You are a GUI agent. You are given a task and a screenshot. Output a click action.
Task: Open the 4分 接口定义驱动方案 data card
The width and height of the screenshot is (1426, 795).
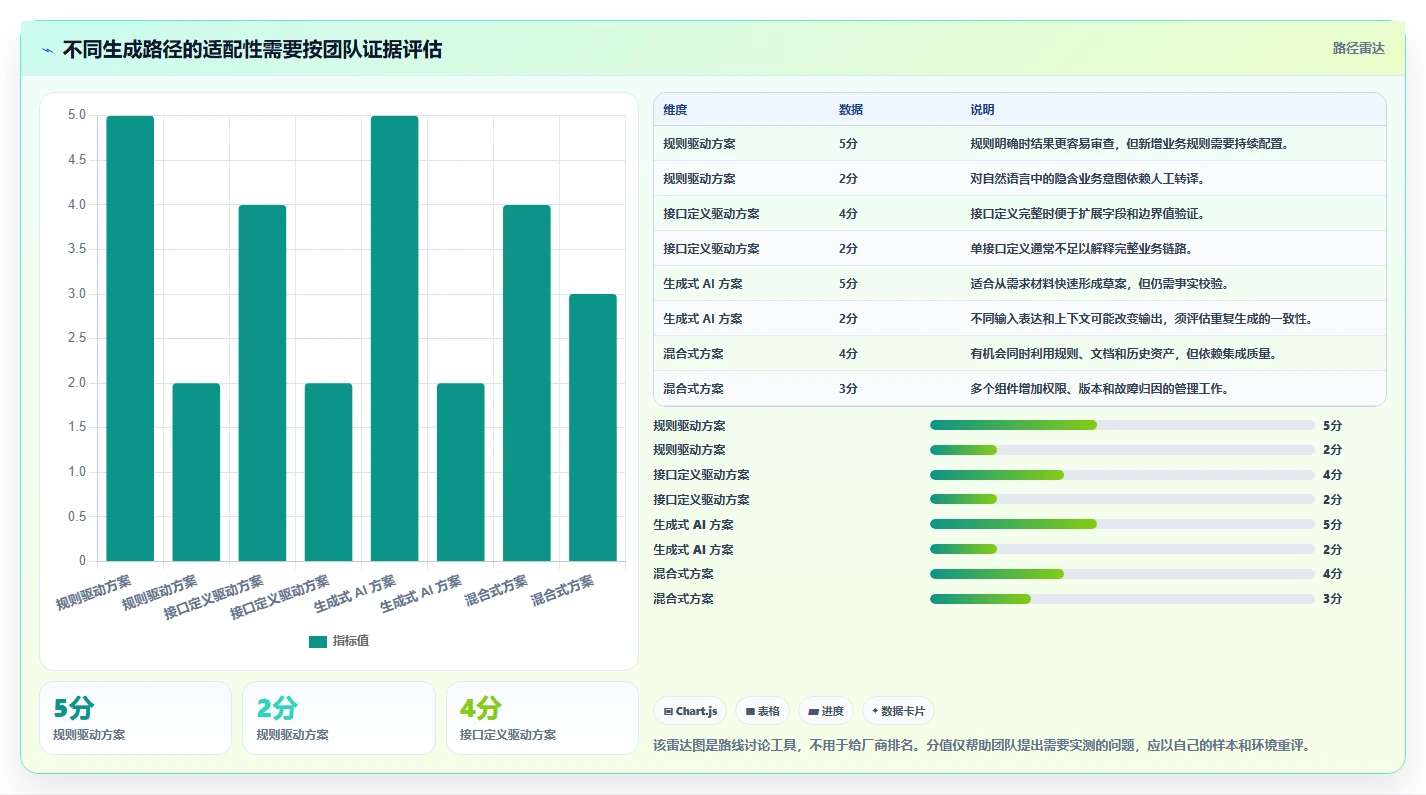pyautogui.click(x=542, y=718)
